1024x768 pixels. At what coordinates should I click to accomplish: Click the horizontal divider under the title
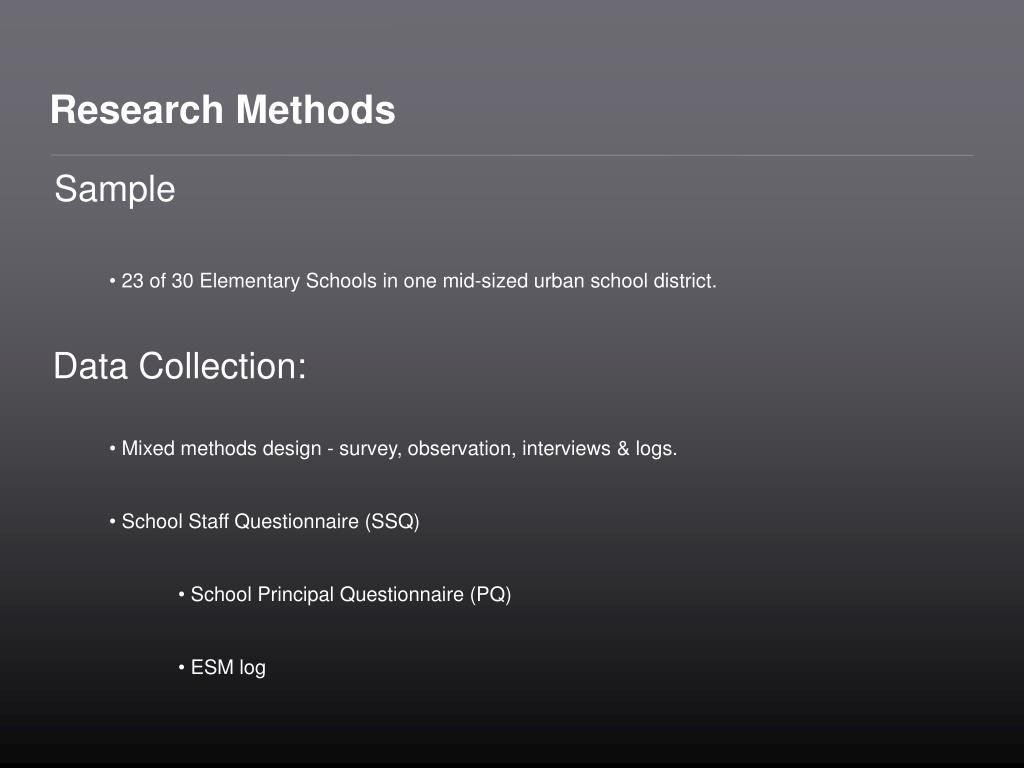(512, 155)
